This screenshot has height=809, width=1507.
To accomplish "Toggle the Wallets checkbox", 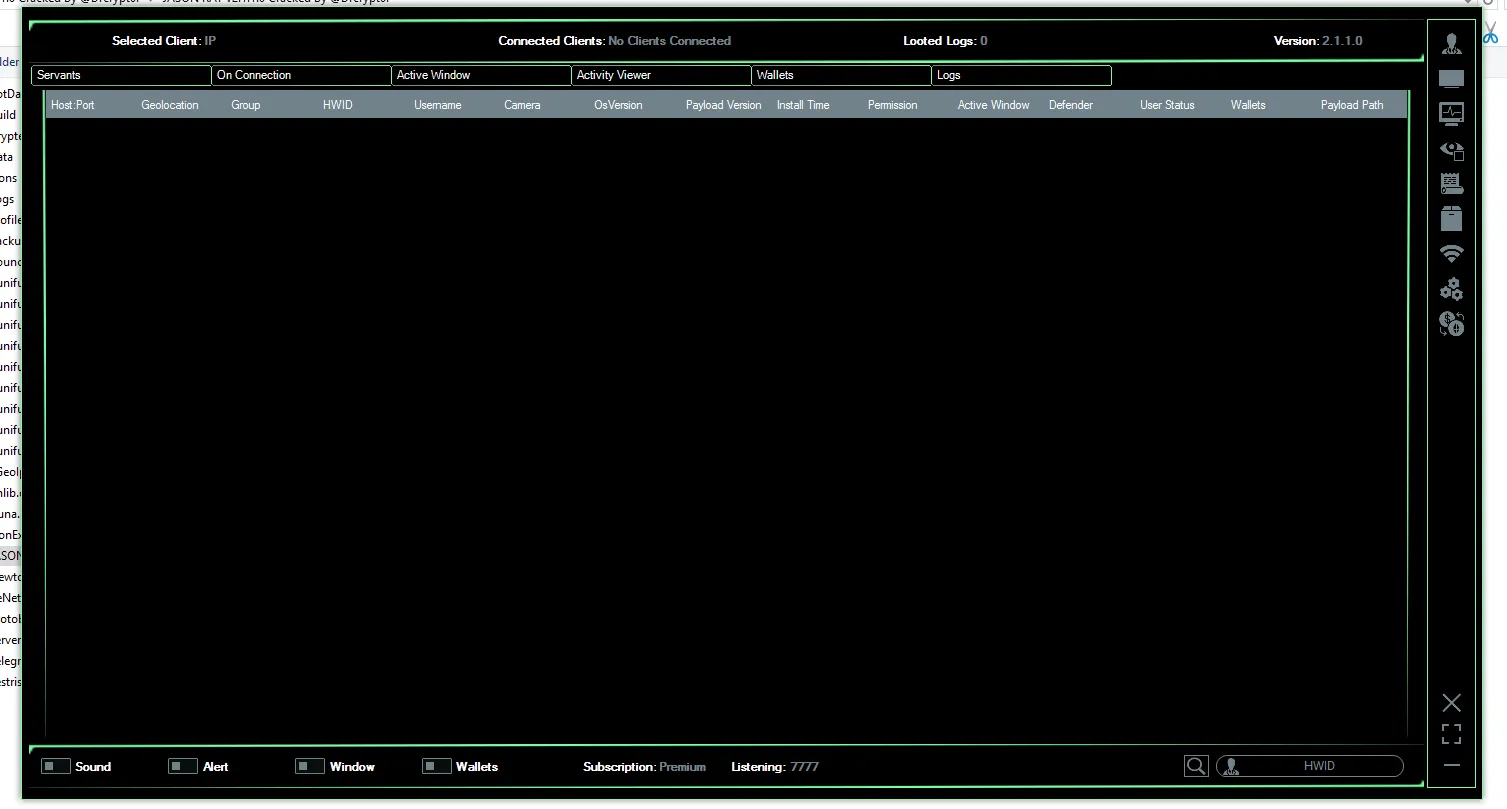I will (436, 765).
